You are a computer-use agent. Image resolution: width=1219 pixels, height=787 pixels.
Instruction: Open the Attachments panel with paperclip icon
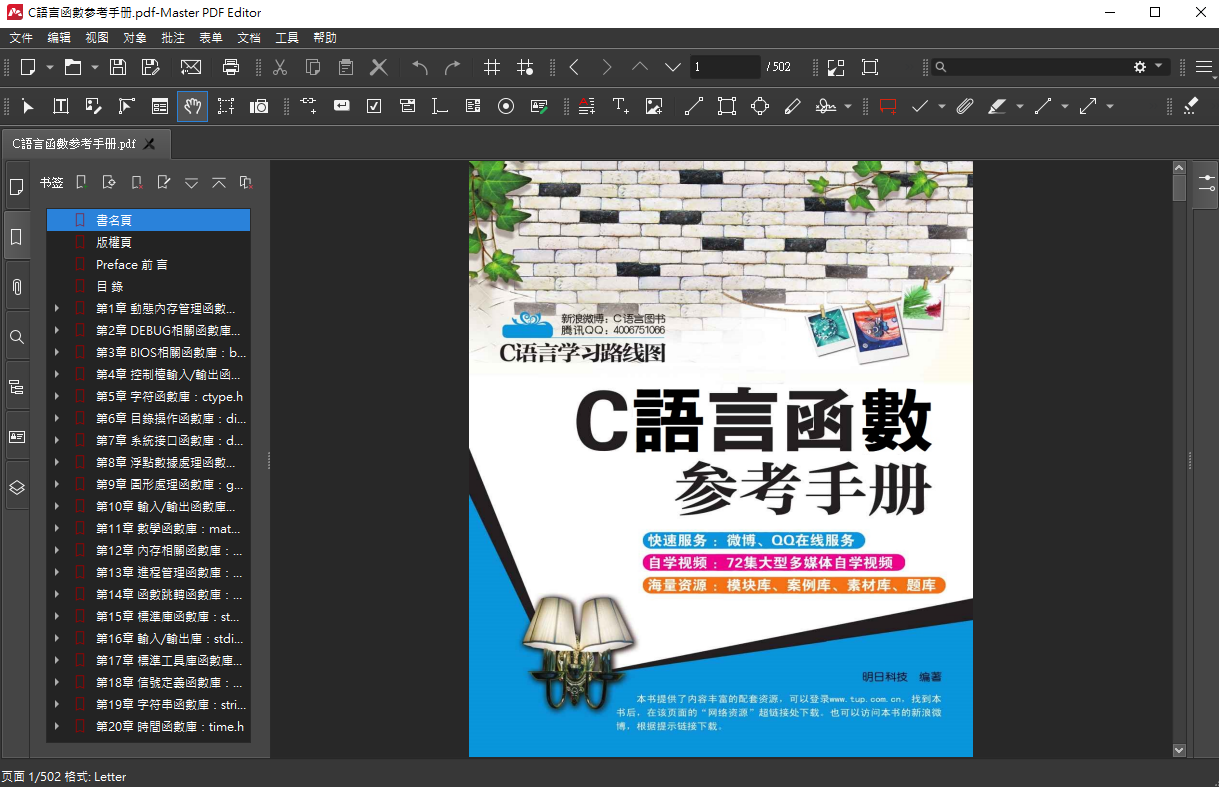tap(17, 287)
